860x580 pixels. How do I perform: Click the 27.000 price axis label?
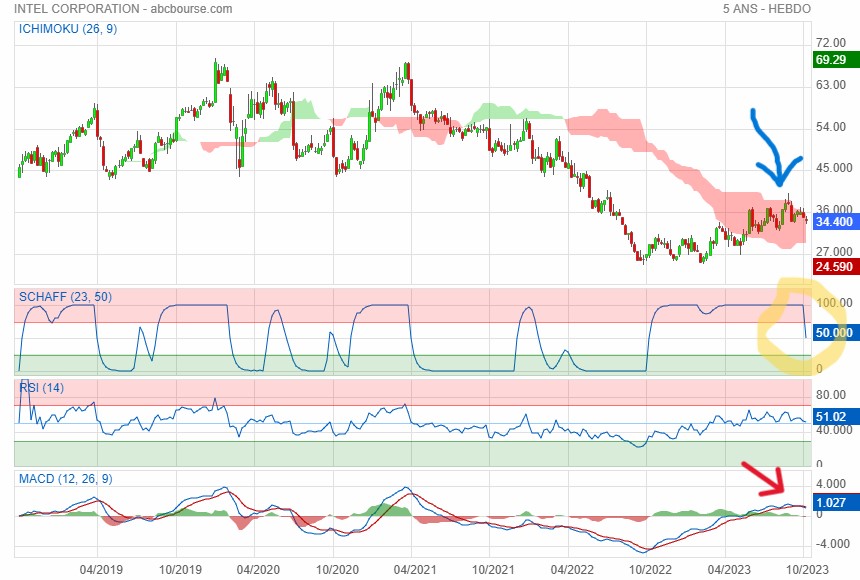[x=834, y=252]
